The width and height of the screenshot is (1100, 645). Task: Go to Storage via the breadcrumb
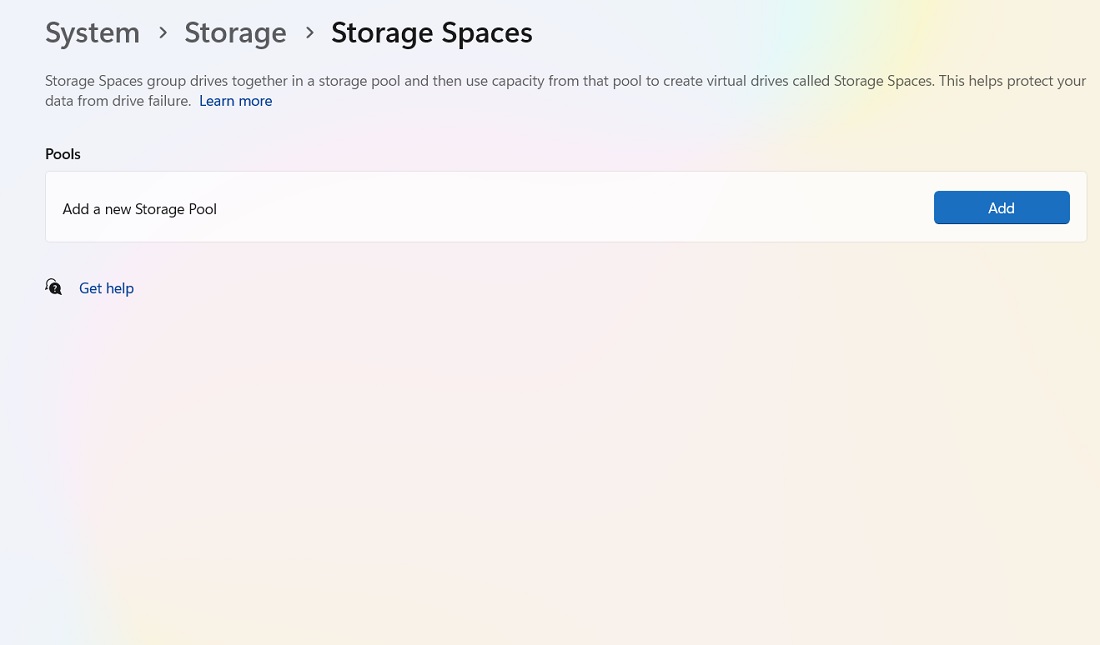(235, 32)
